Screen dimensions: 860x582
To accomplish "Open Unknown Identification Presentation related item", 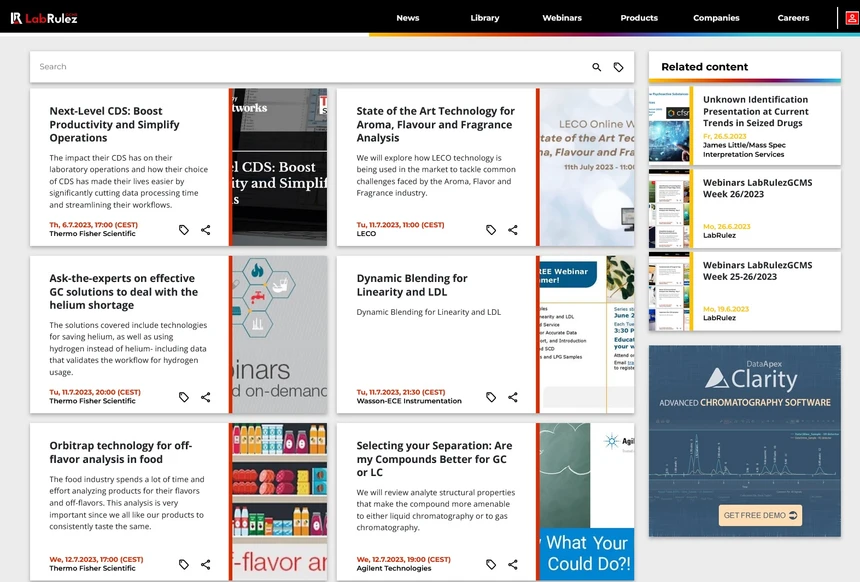I will (756, 111).
